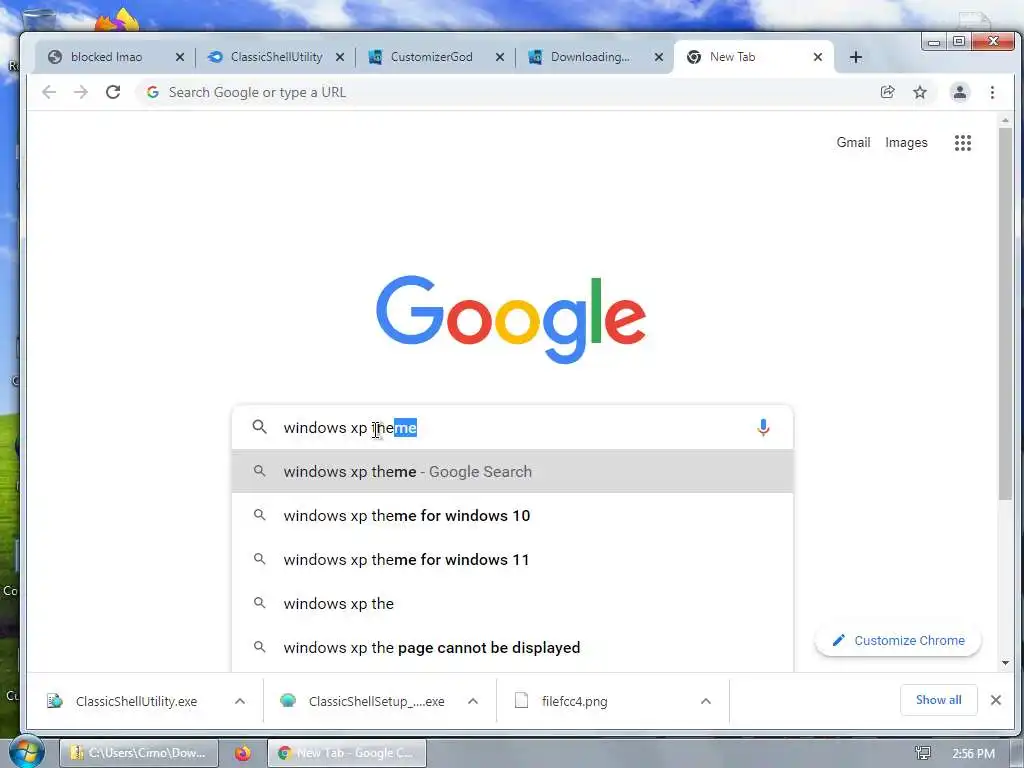
Task: Open the Chrome profile avatar
Action: tap(959, 92)
